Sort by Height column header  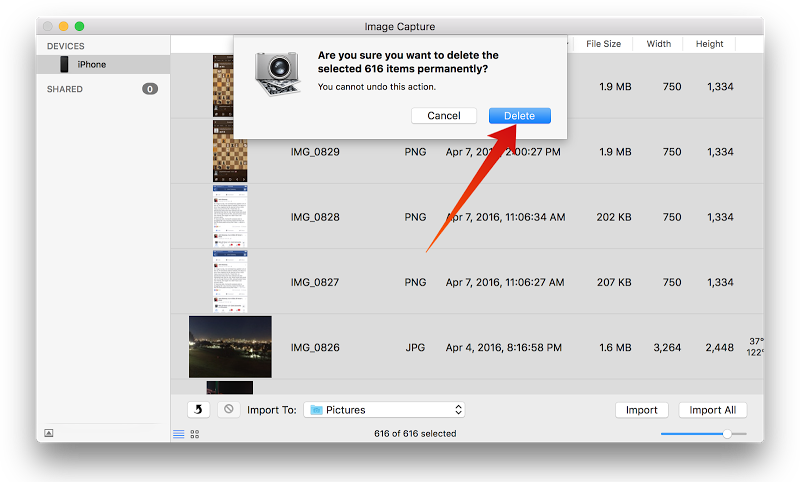point(710,44)
